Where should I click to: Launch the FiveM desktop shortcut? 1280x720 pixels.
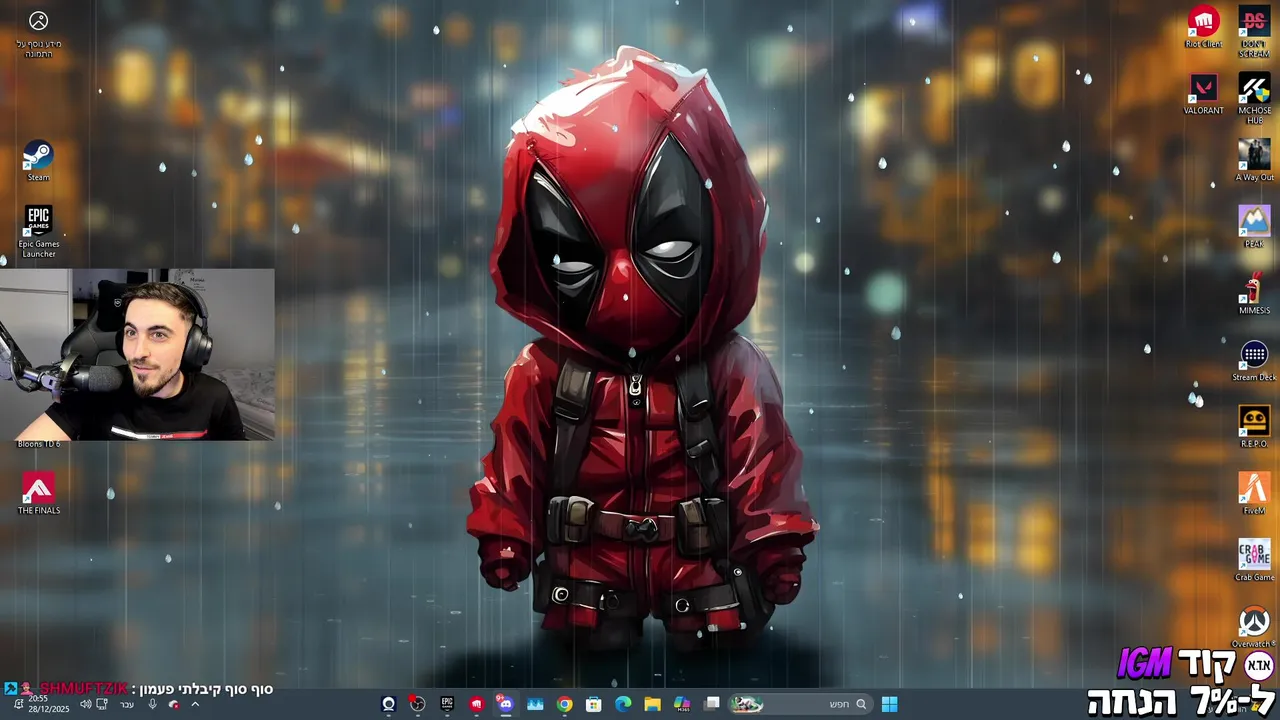[x=1254, y=493]
